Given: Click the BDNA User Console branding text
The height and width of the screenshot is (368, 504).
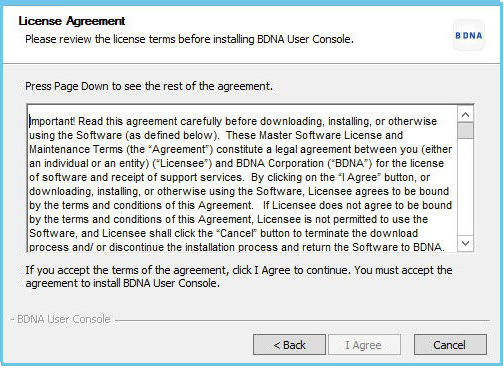Looking at the screenshot, I should coord(64,319).
